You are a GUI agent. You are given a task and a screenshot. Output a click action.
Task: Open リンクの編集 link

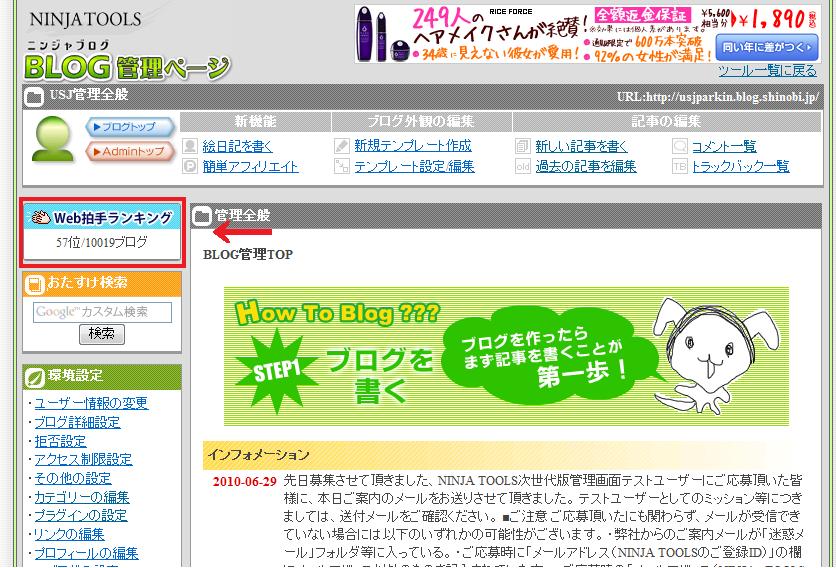pyautogui.click(x=69, y=534)
